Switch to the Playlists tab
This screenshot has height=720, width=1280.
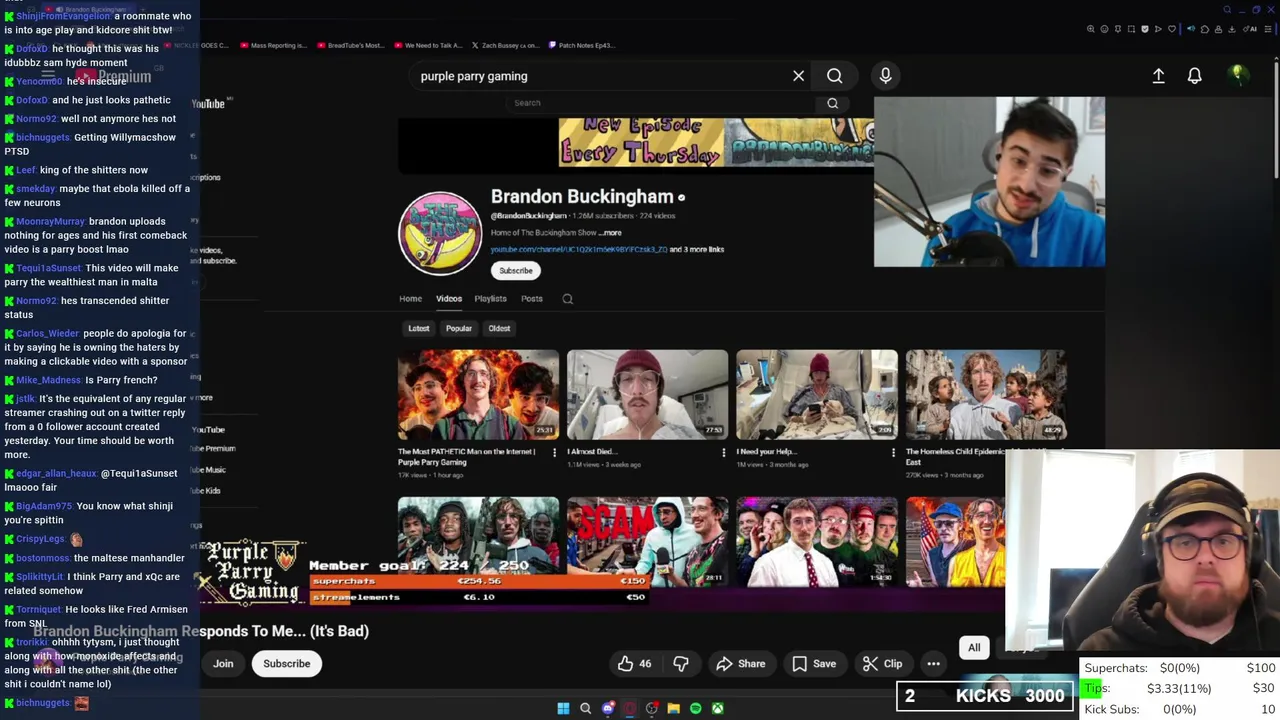pyautogui.click(x=490, y=298)
